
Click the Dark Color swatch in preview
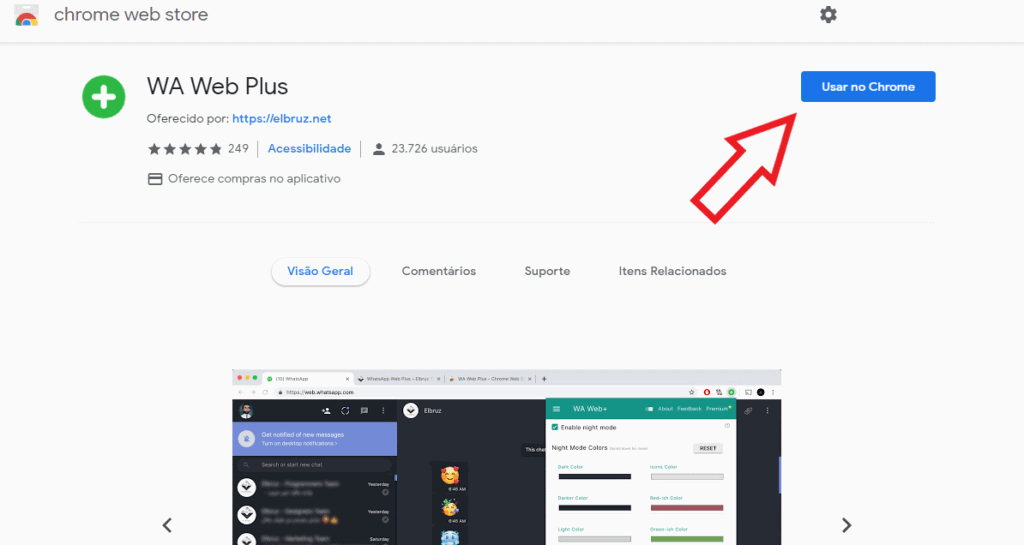[x=594, y=476]
